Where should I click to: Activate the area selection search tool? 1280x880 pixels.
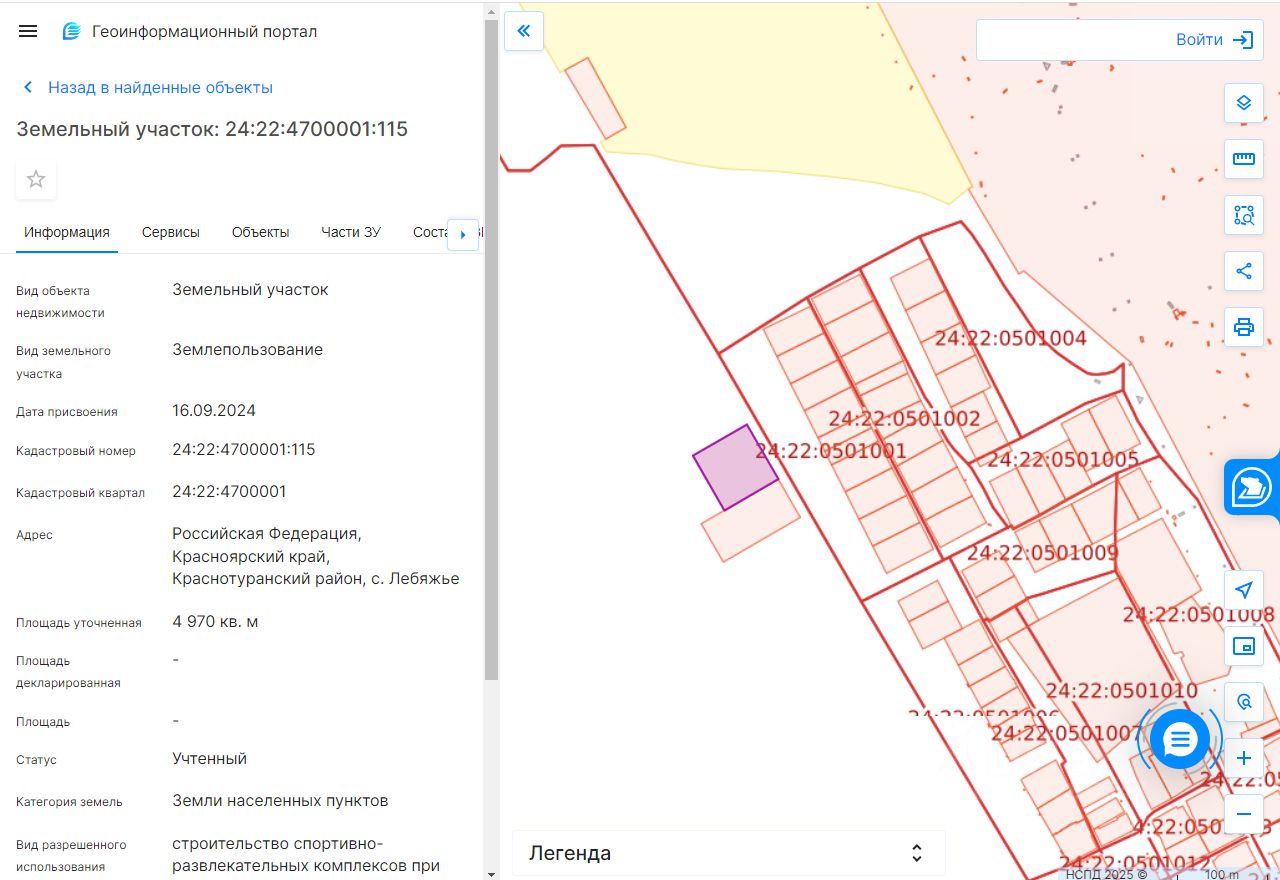click(x=1244, y=215)
